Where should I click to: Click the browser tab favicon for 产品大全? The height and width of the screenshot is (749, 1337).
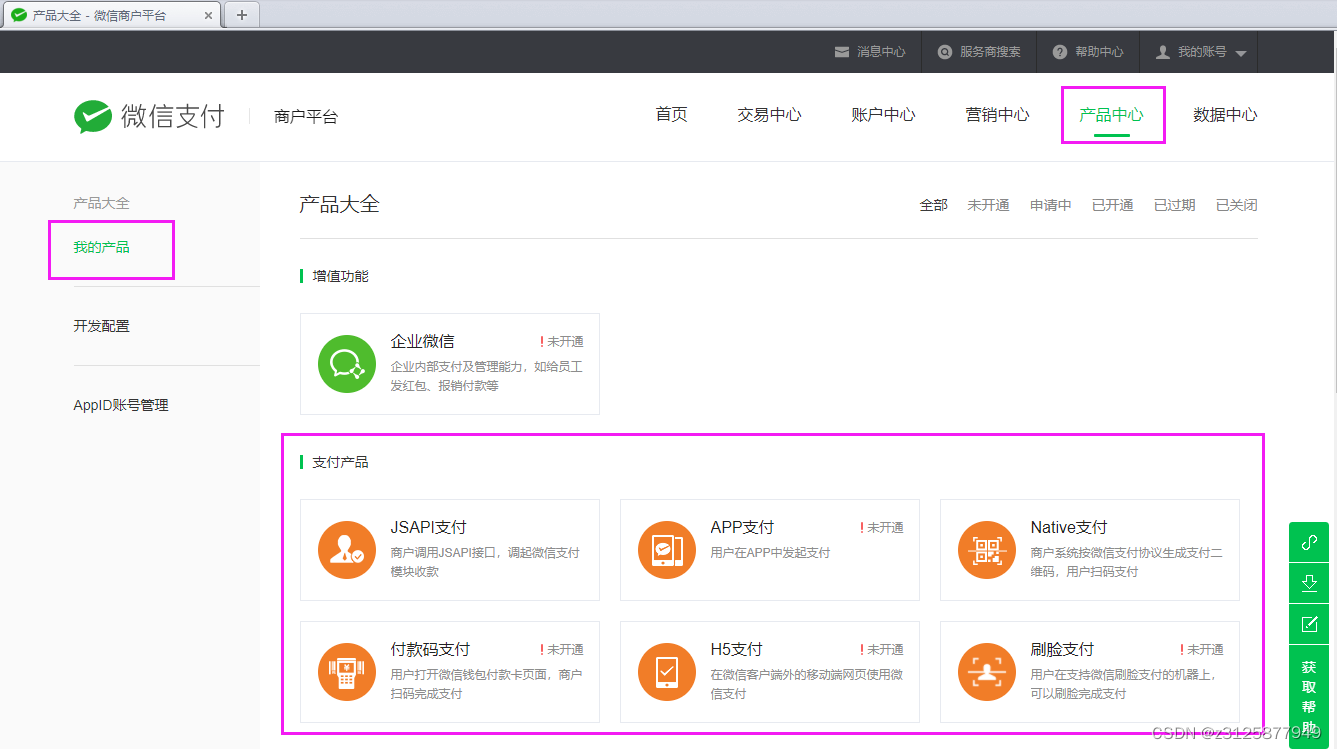(19, 15)
